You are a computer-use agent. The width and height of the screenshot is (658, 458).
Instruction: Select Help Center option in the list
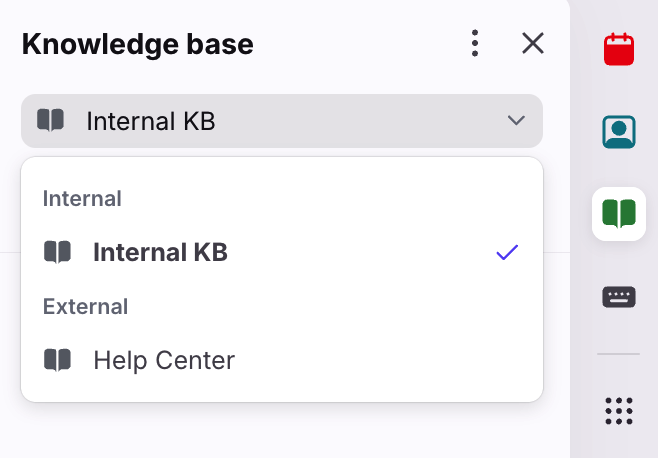click(282, 360)
